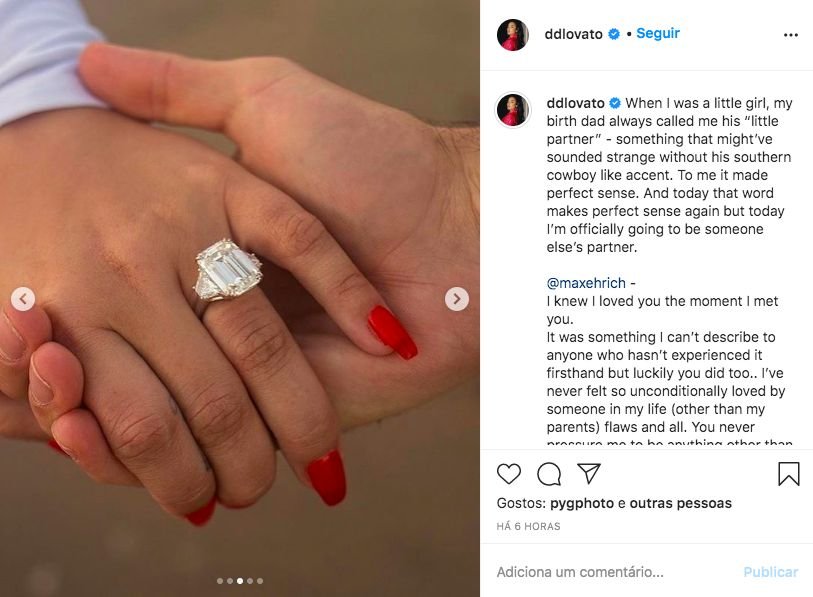Screen dimensions: 813x597
Task: Share post using the paper plane icon
Action: (589, 473)
